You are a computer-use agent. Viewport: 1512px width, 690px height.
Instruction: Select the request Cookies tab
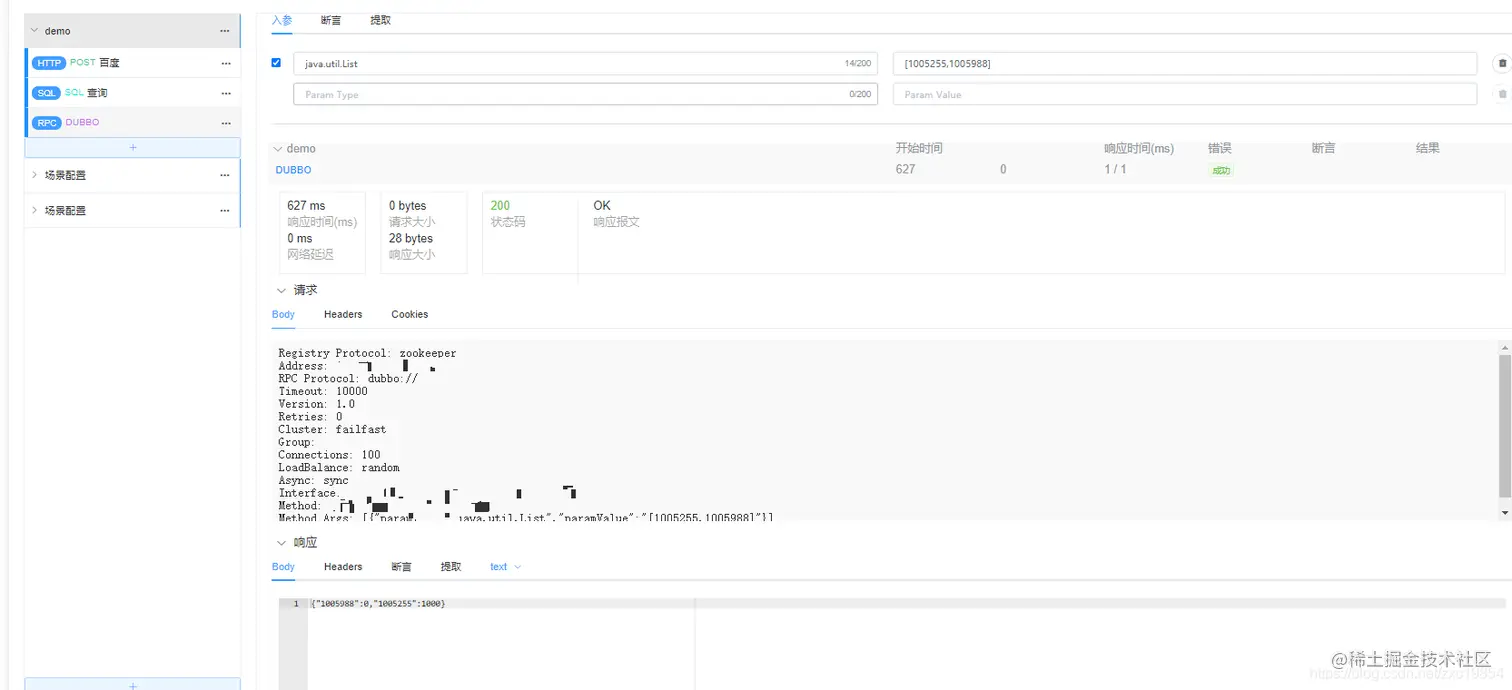tap(409, 314)
